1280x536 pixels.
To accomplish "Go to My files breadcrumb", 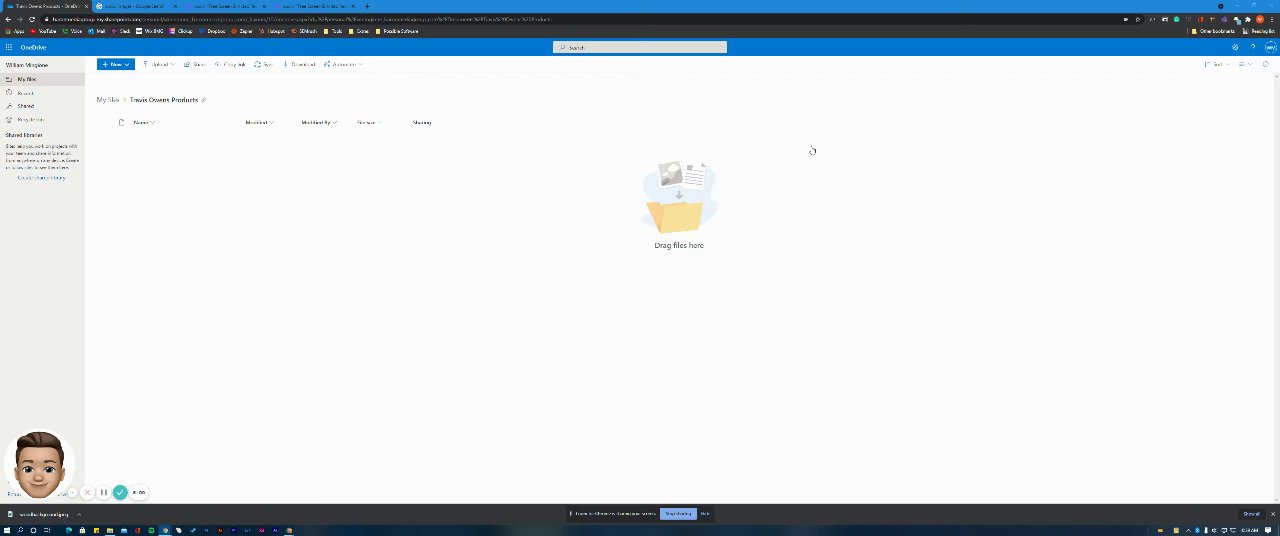I will coord(107,100).
